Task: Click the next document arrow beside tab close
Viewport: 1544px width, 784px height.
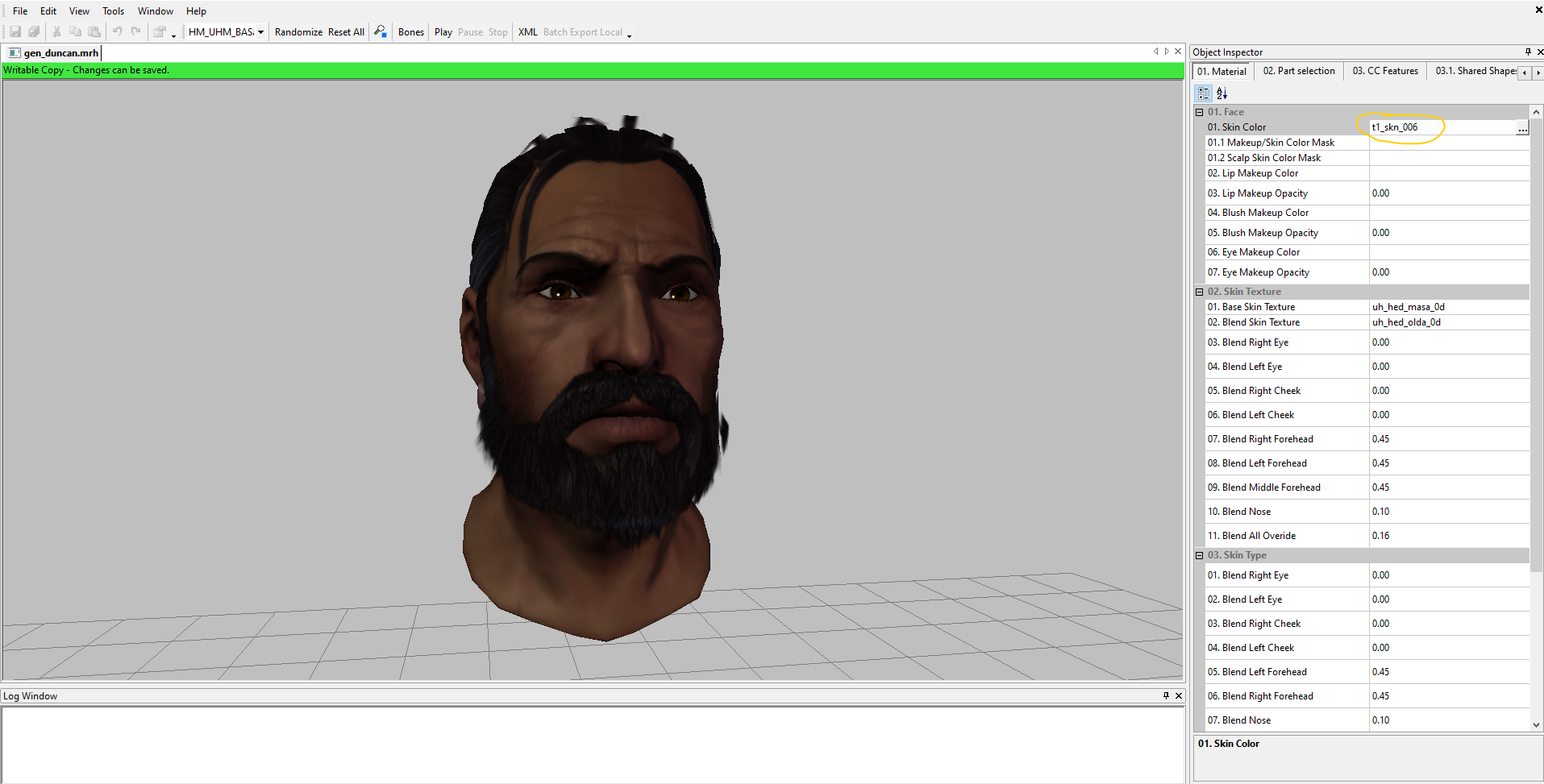Action: (1167, 52)
